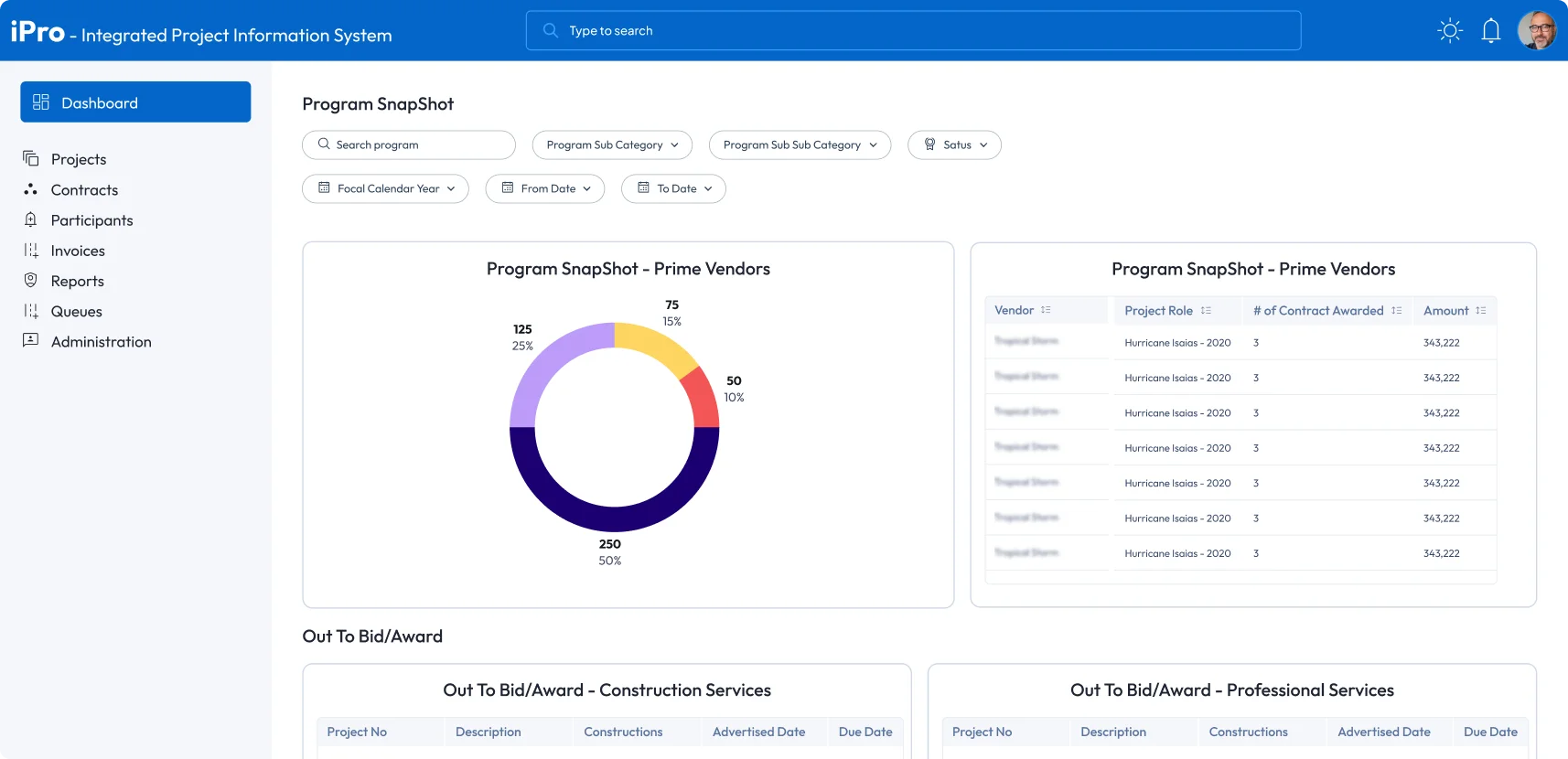Open the Program Sub Sub Category dropdown
This screenshot has width=1568, height=759.
(x=800, y=144)
